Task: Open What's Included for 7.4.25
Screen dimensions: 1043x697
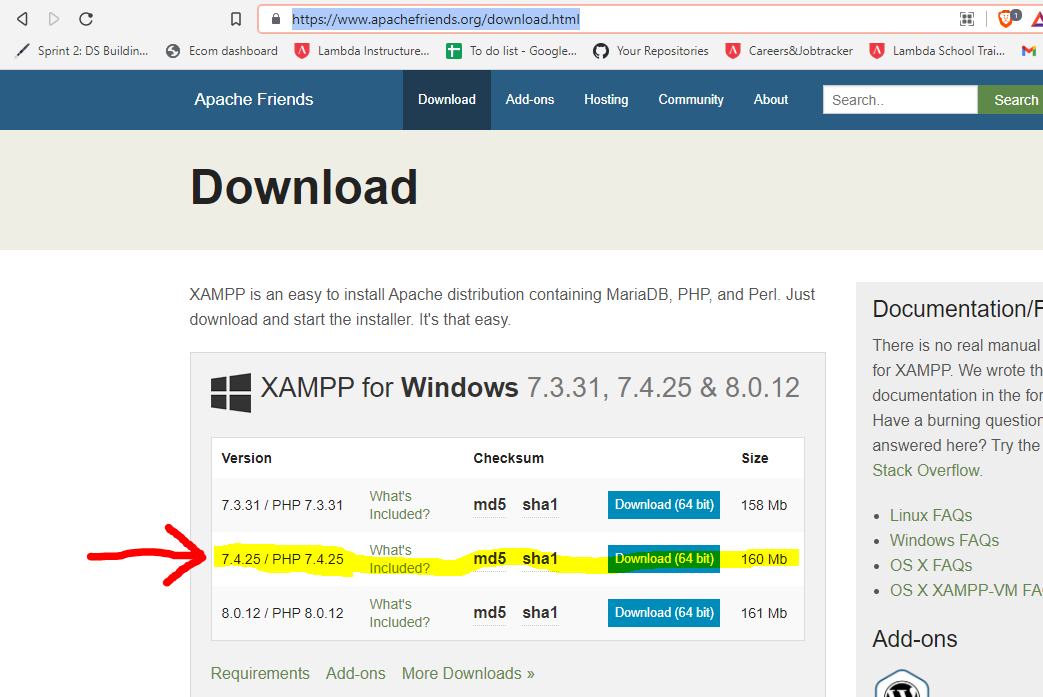Action: click(x=400, y=559)
